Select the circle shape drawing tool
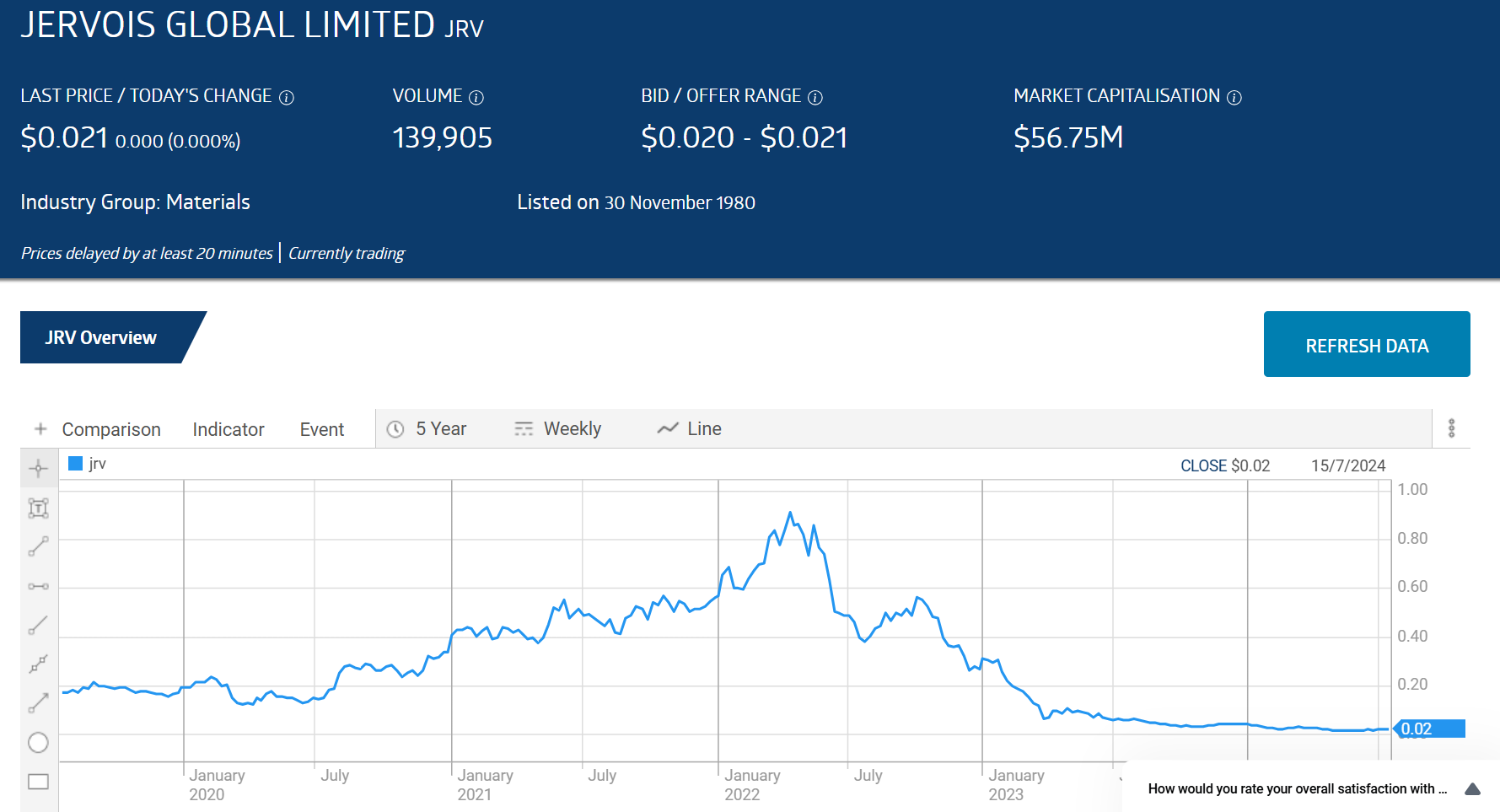Viewport: 1500px width, 812px height. pos(38,742)
